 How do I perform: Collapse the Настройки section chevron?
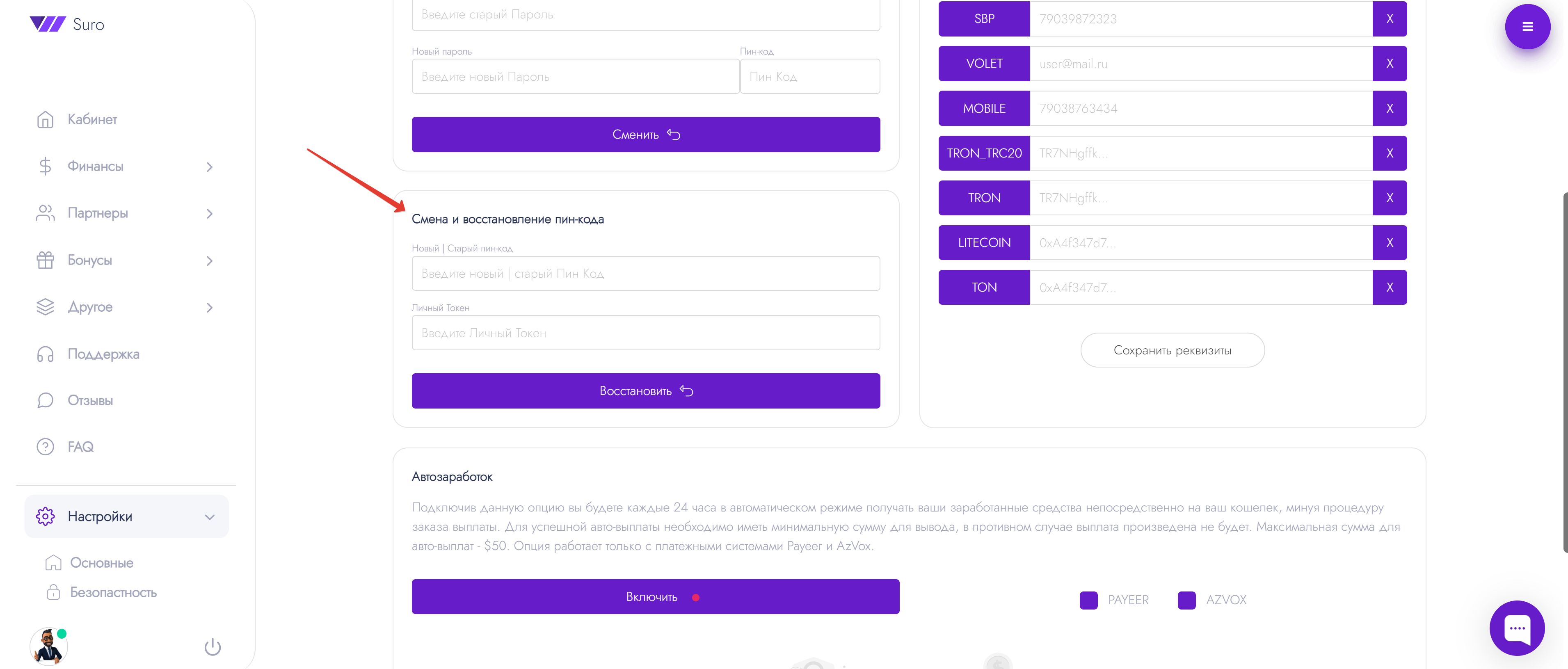(x=209, y=517)
